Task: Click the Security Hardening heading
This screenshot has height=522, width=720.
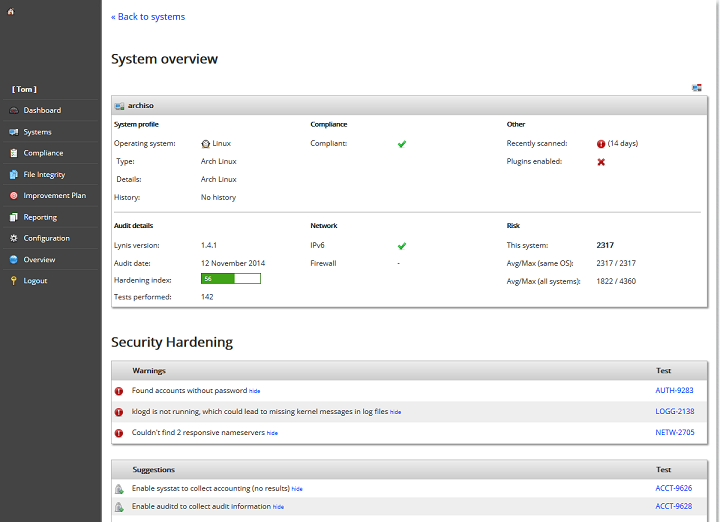Action: click(172, 342)
